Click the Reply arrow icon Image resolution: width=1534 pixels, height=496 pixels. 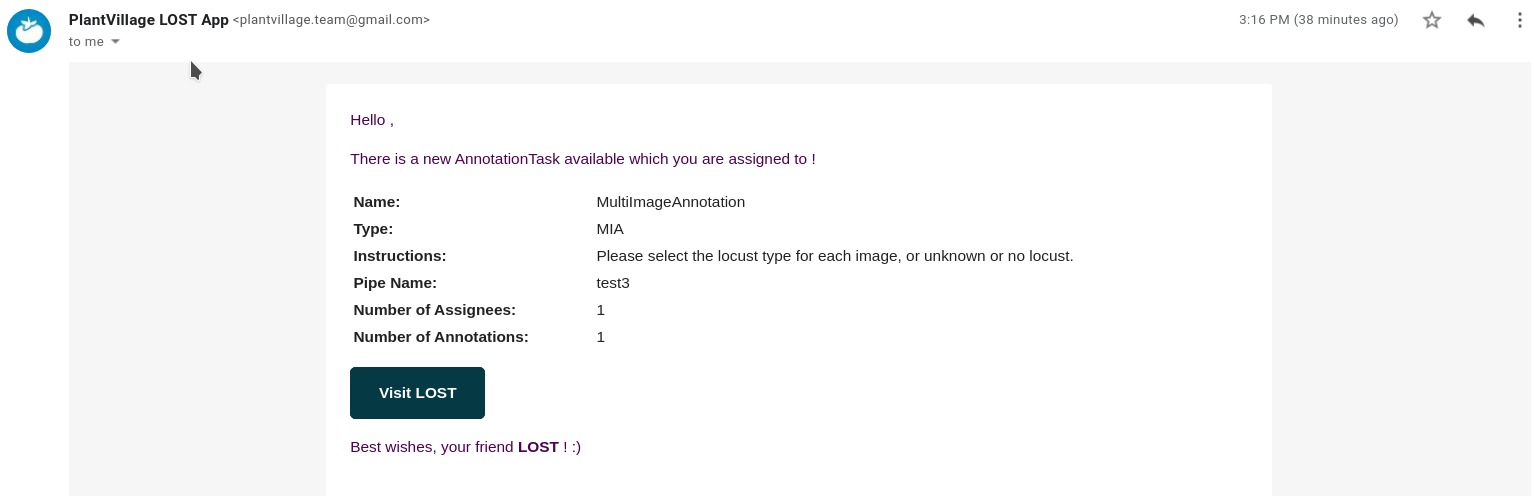1476,20
